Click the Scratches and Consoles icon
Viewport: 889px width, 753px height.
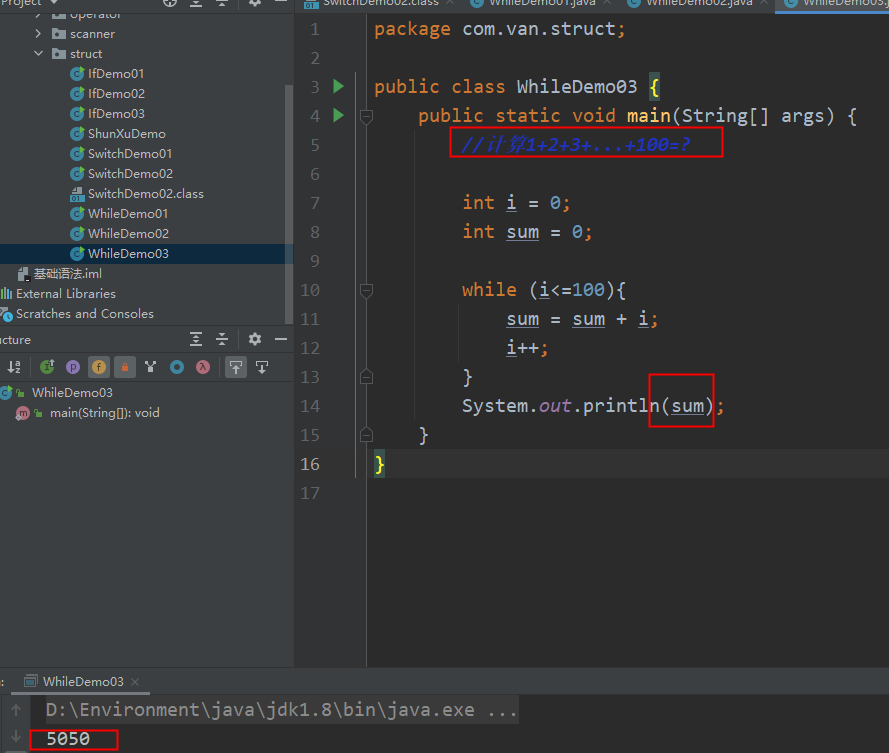[x=6, y=314]
